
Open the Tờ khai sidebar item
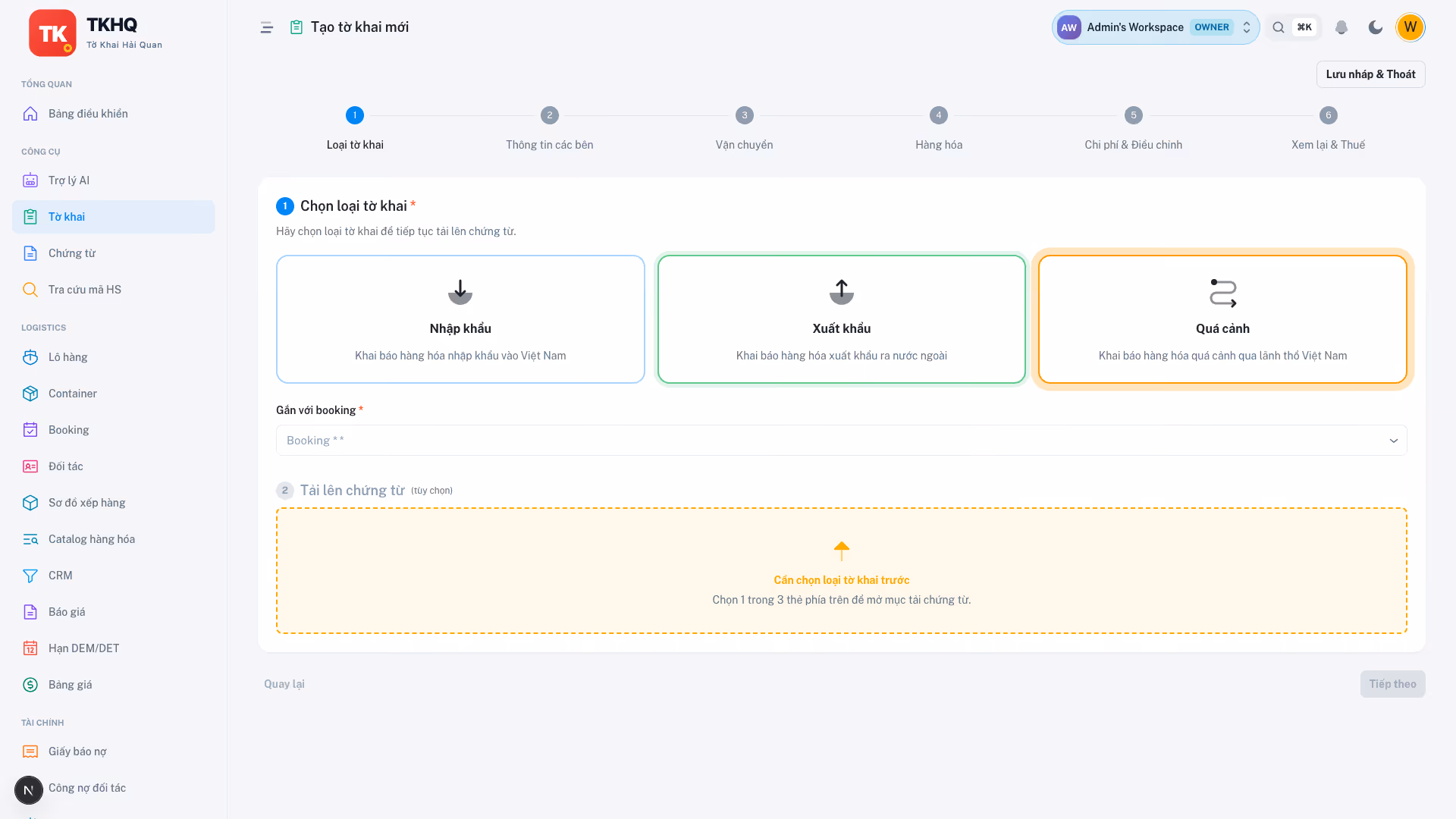(x=114, y=217)
